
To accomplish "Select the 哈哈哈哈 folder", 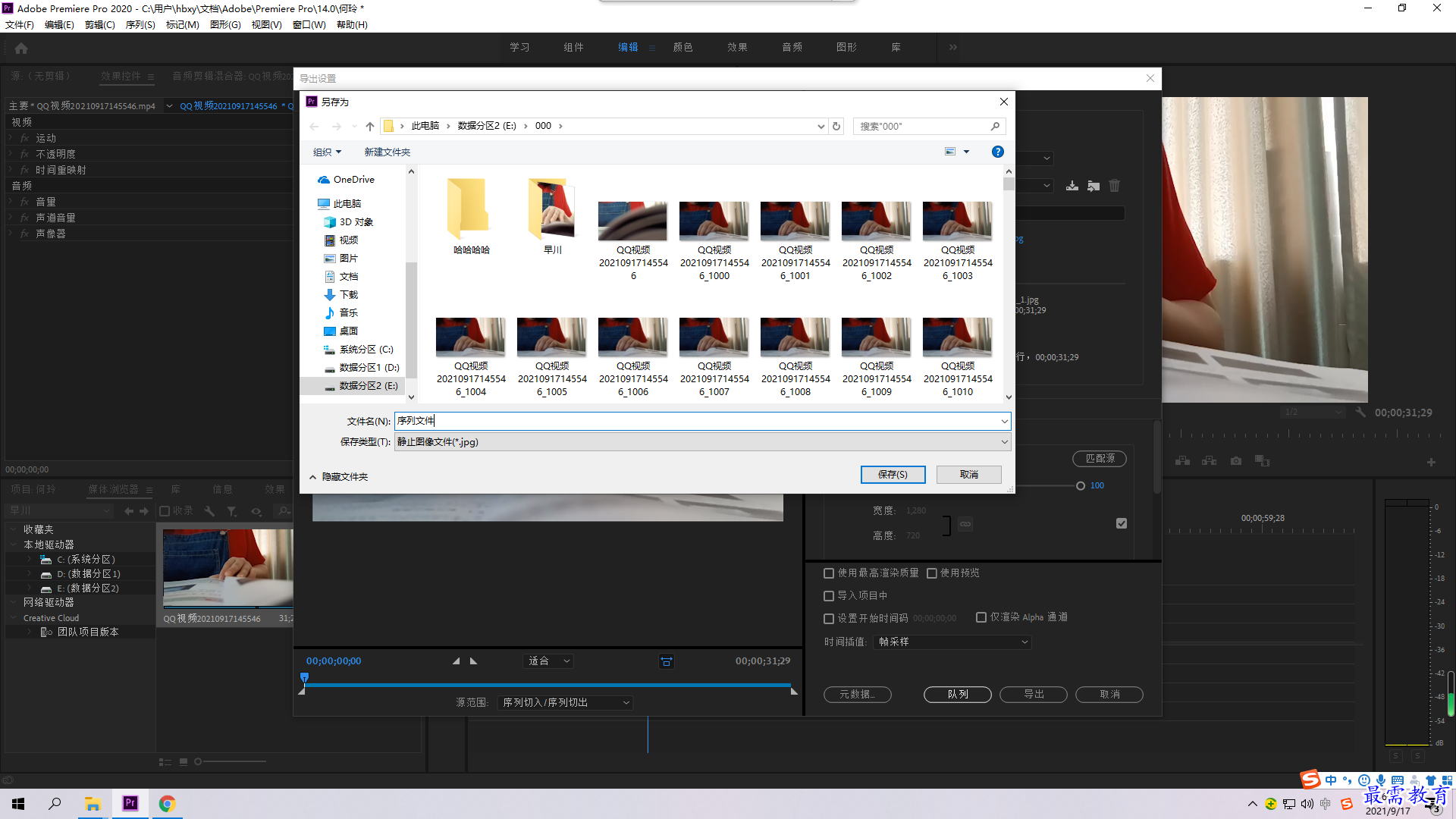I will [471, 216].
